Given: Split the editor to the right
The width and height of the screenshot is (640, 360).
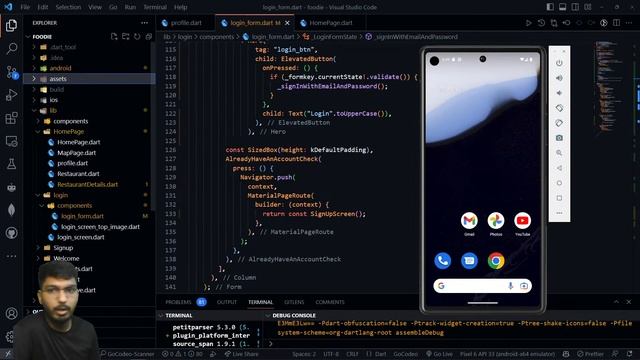Looking at the screenshot, I should tap(616, 23).
